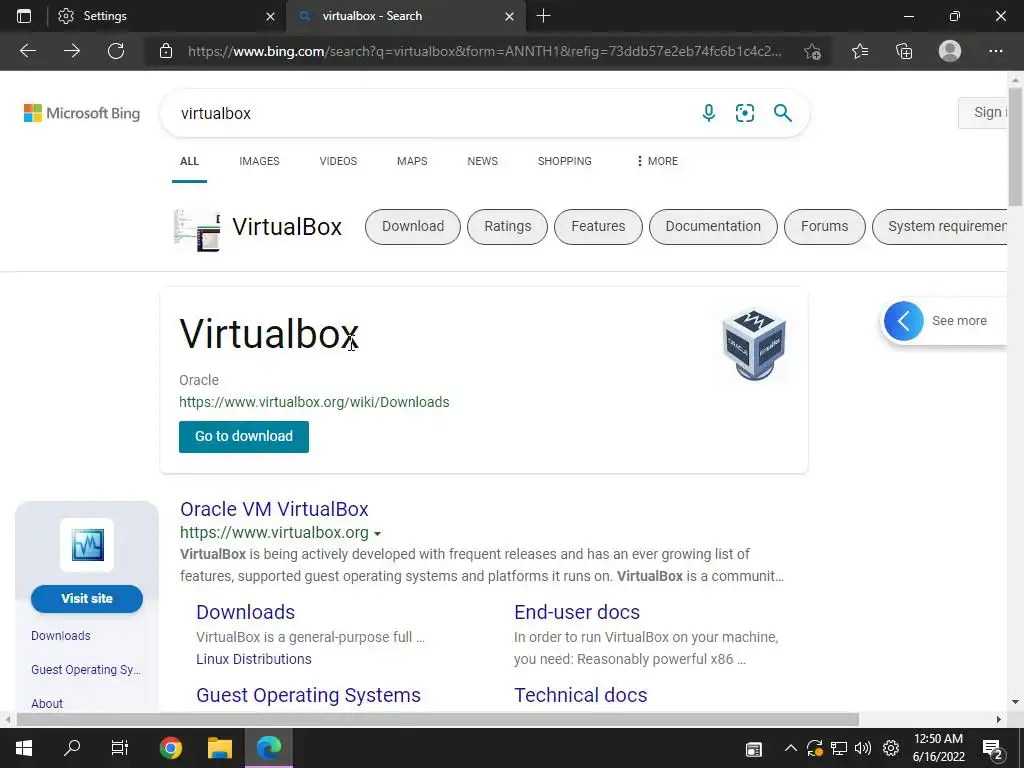Screen dimensions: 1024x768
Task: Click the sidebar About link
Action: [x=47, y=704]
